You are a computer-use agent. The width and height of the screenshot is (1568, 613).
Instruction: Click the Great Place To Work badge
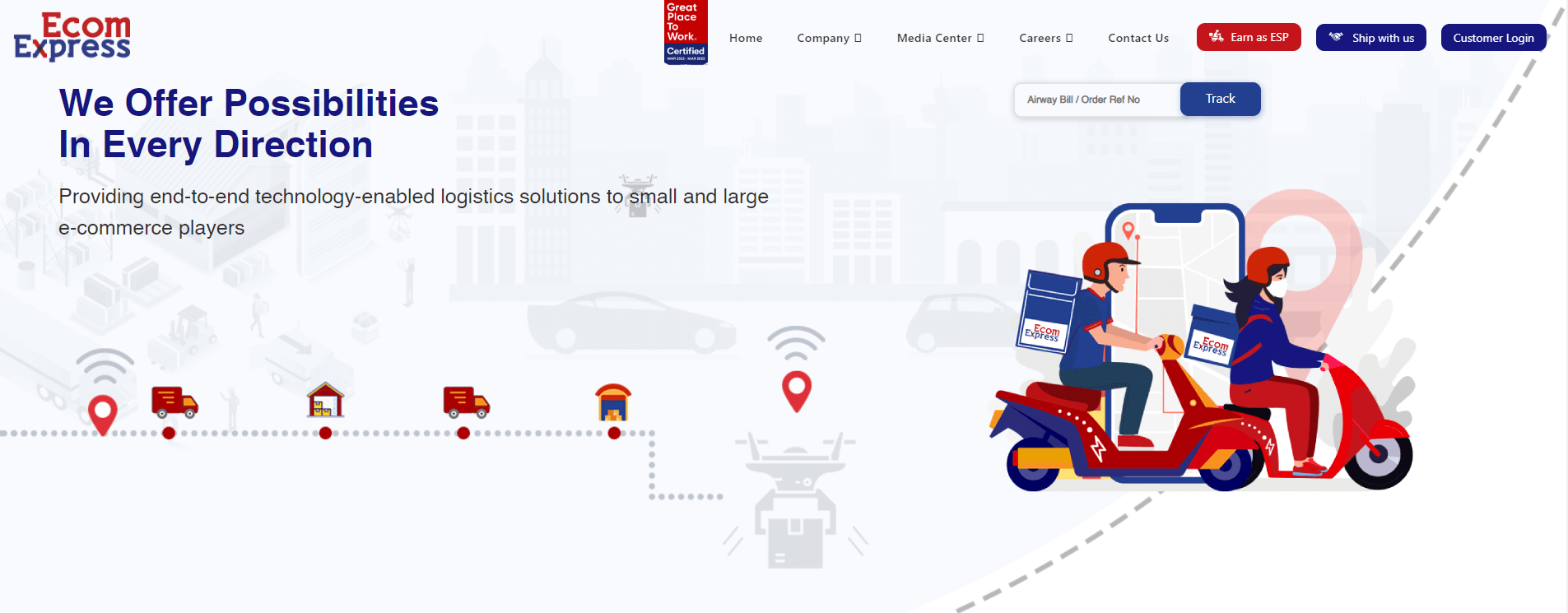(x=686, y=33)
